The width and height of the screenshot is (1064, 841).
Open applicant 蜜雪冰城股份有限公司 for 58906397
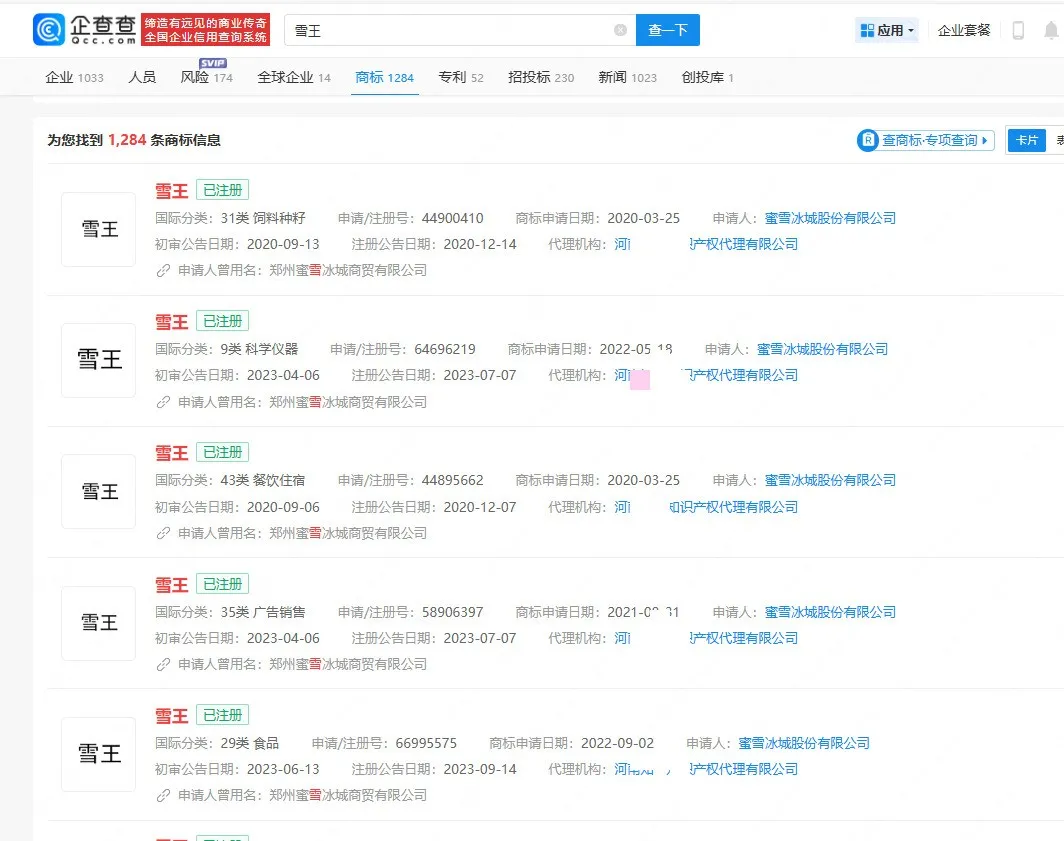click(x=830, y=612)
